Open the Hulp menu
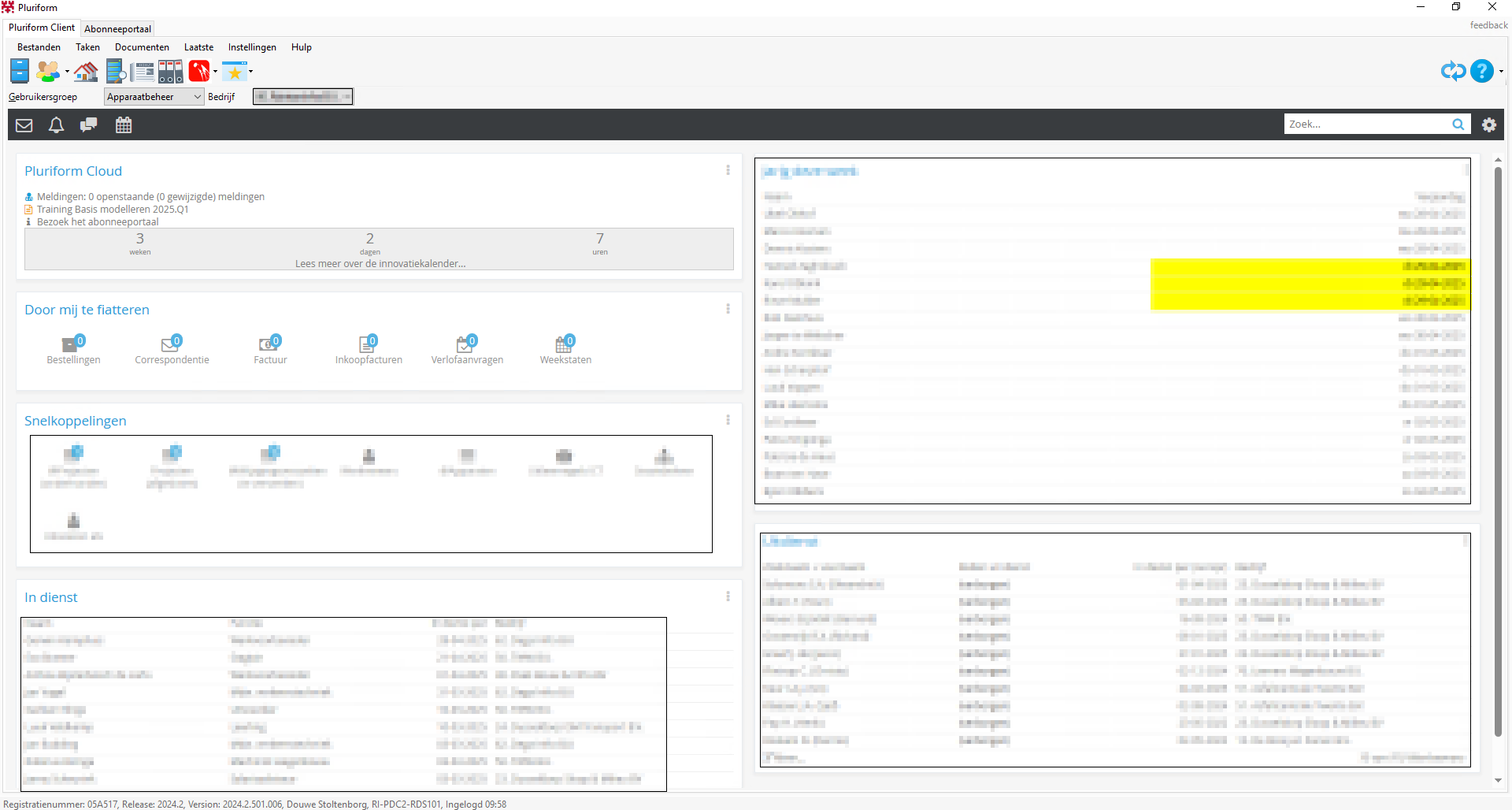 pos(302,47)
